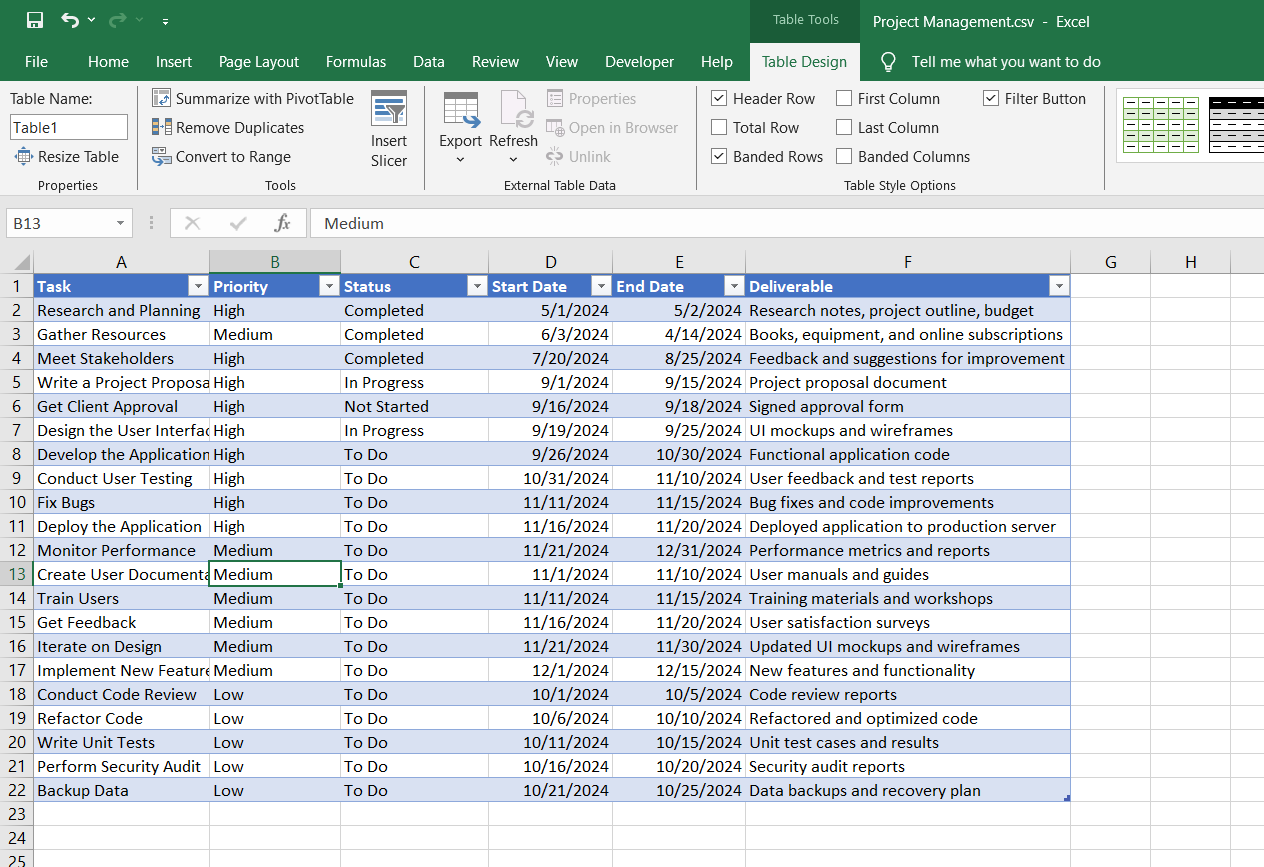Click Resize Table
Viewport: 1264px width, 867px height.
tap(67, 156)
